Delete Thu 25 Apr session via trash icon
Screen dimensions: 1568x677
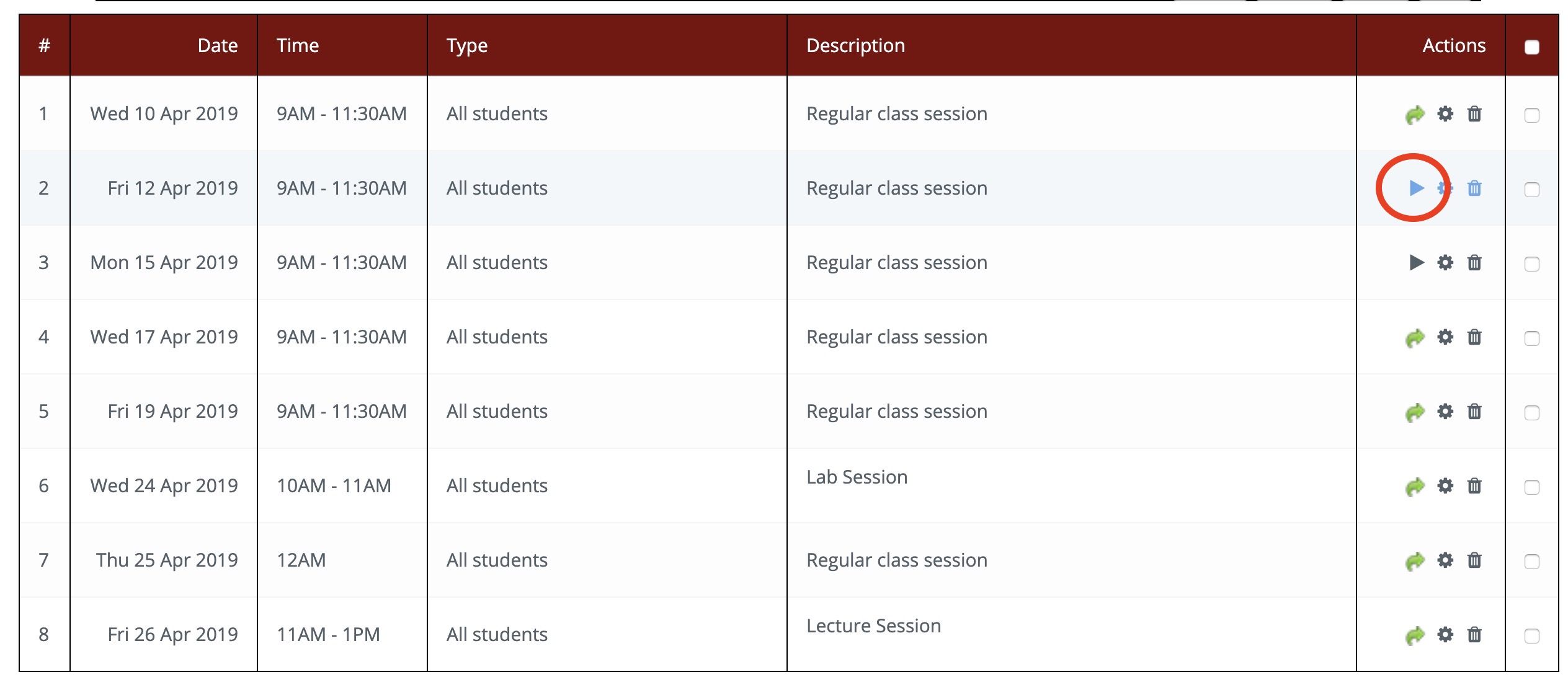coord(1474,560)
